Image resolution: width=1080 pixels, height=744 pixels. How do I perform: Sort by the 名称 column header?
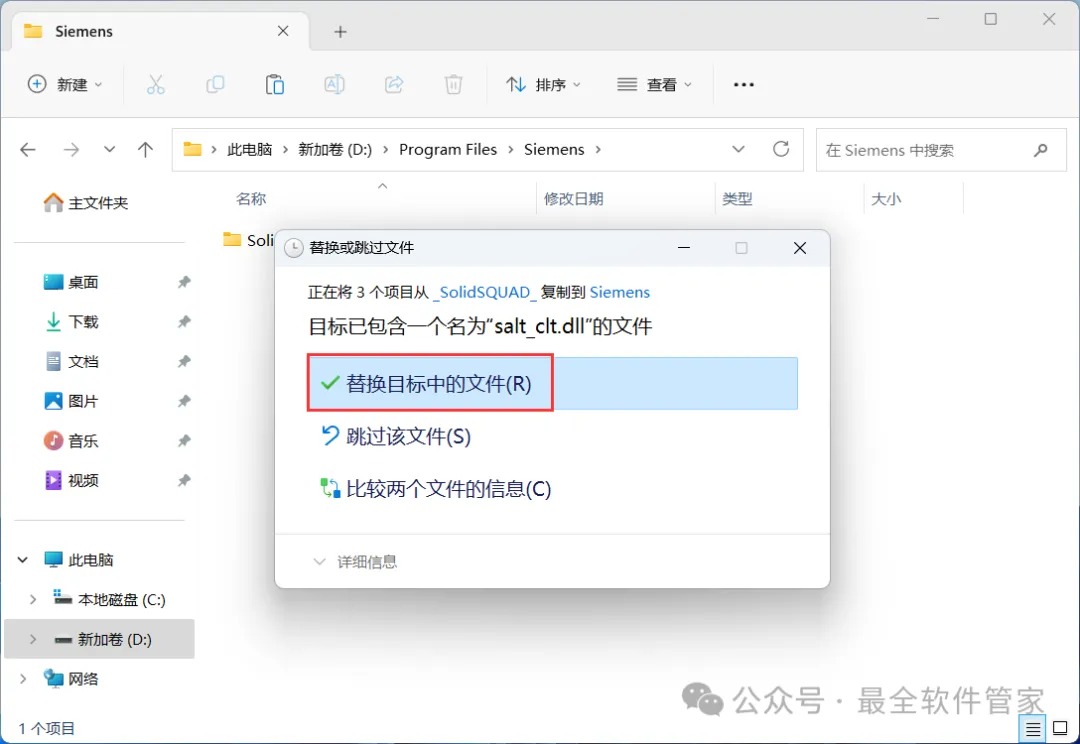pyautogui.click(x=251, y=199)
